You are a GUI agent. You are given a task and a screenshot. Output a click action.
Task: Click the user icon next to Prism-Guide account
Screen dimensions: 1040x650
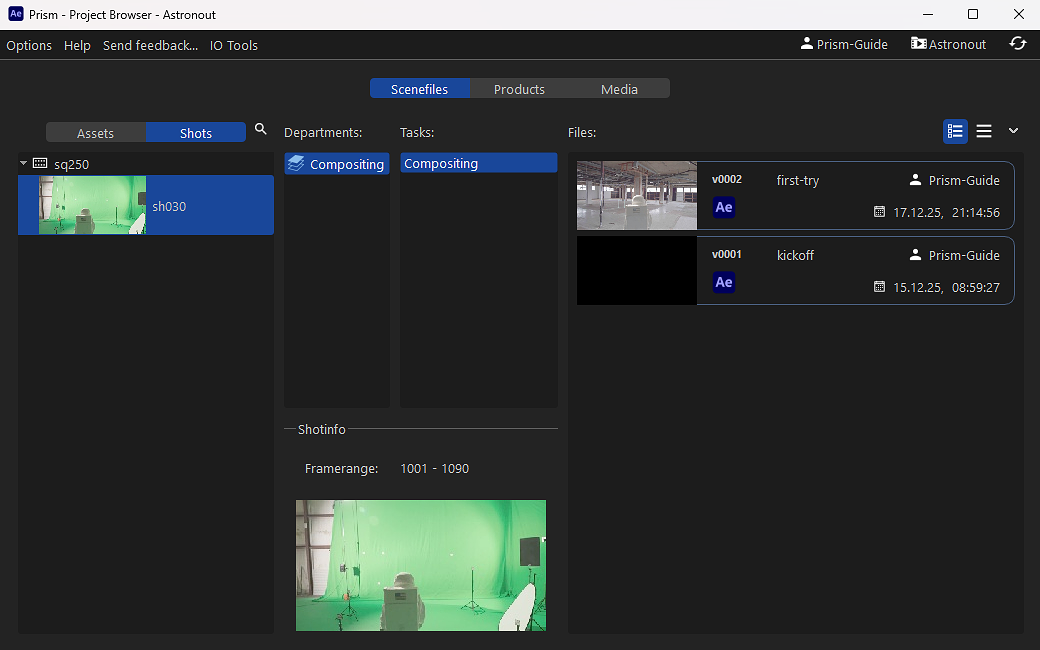point(806,44)
